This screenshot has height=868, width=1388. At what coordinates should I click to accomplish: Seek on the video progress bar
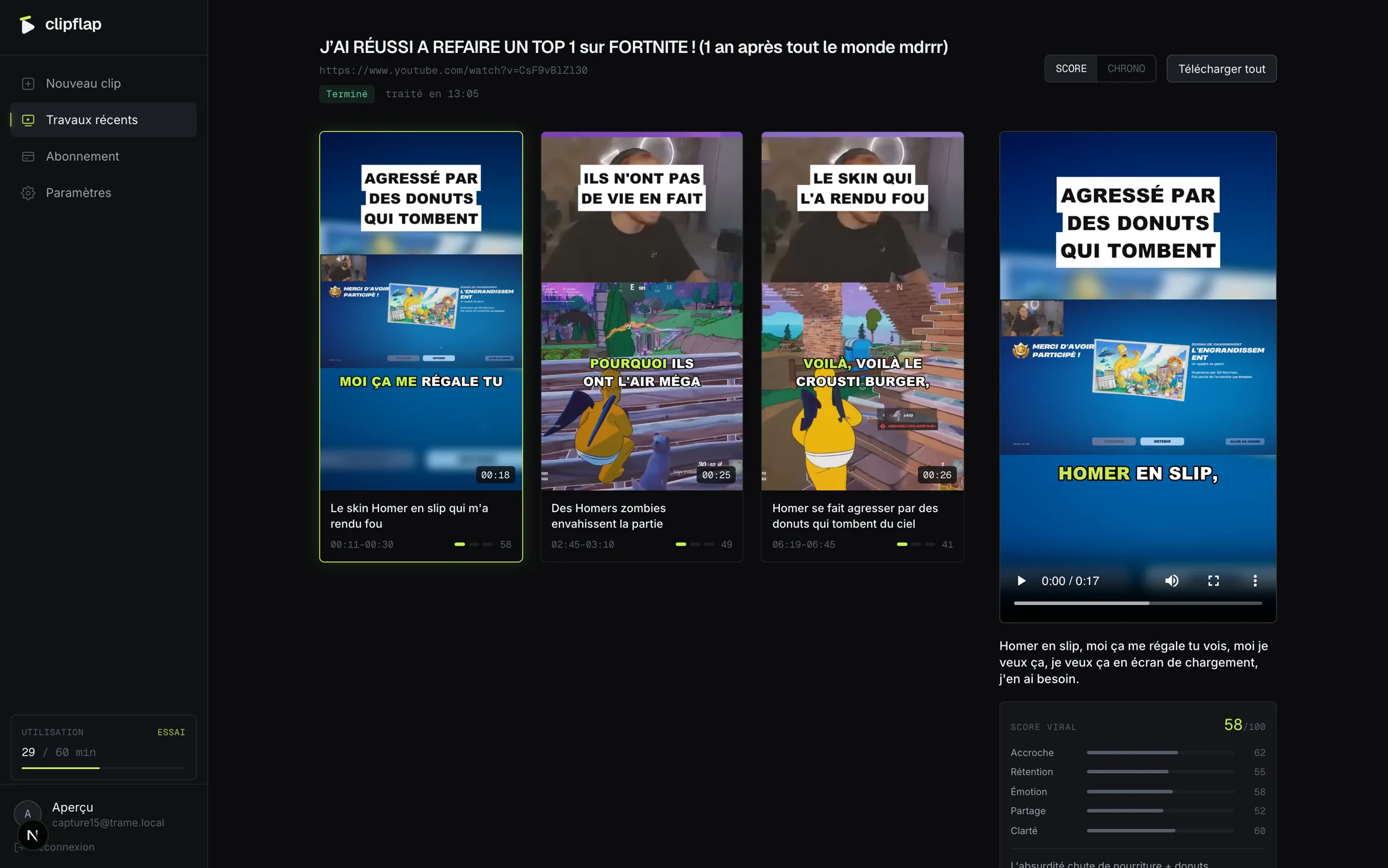click(x=1138, y=603)
